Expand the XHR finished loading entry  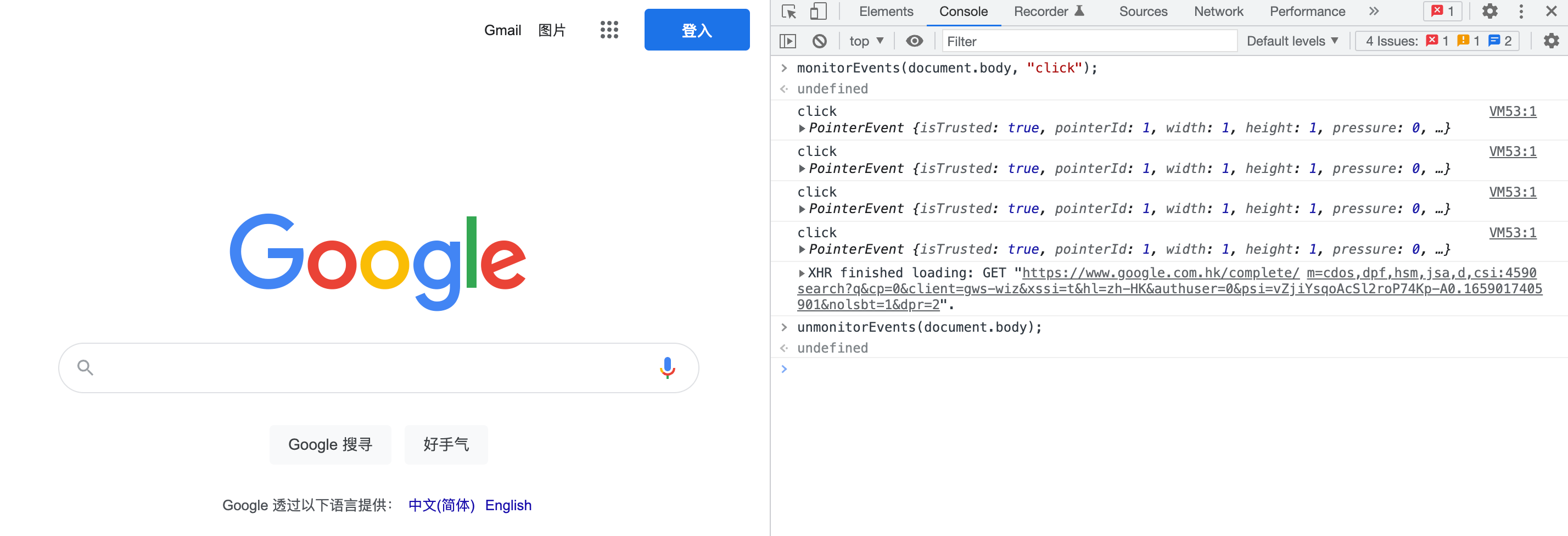[x=802, y=273]
